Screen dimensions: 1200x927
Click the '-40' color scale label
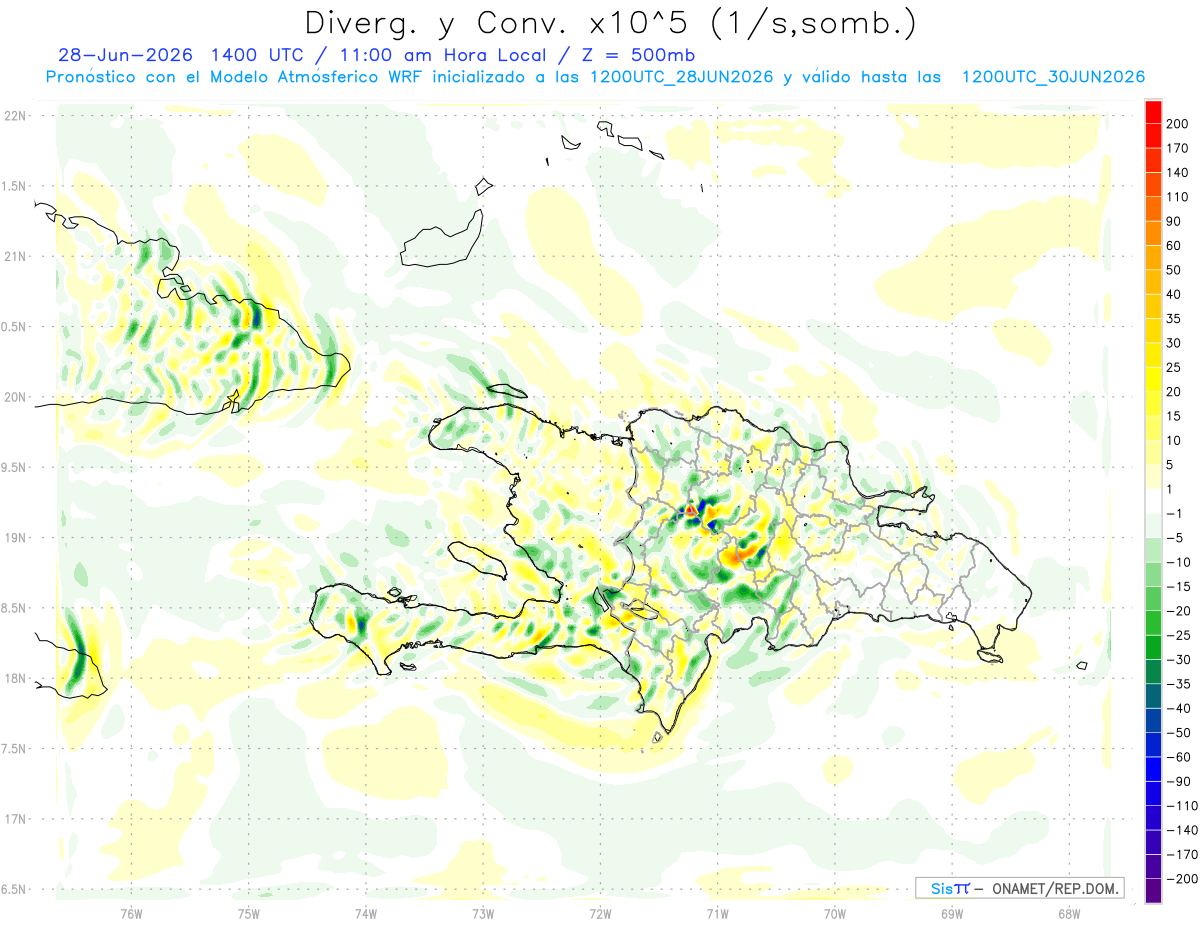point(1180,708)
